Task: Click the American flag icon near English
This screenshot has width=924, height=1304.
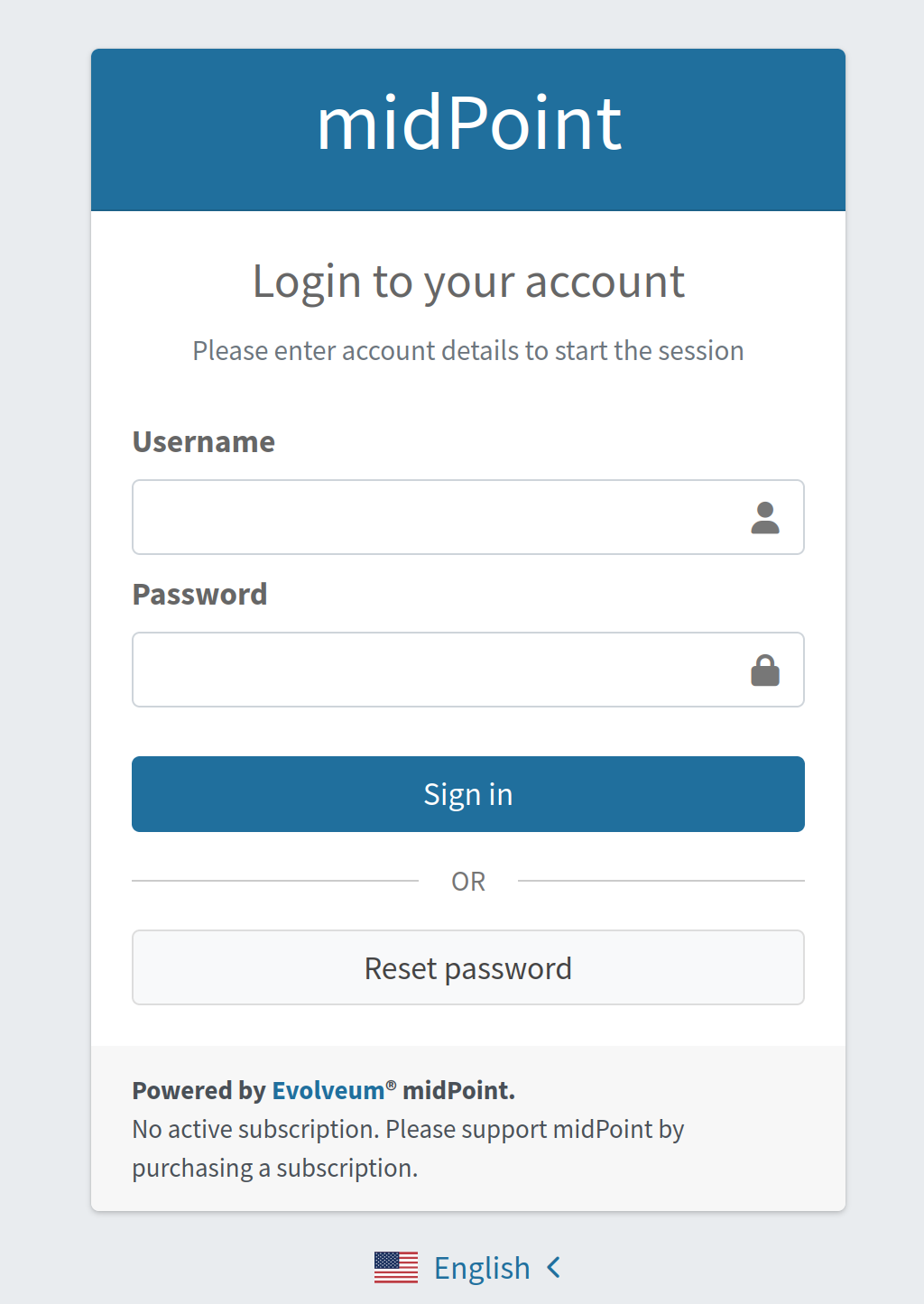Action: pyautogui.click(x=395, y=1267)
